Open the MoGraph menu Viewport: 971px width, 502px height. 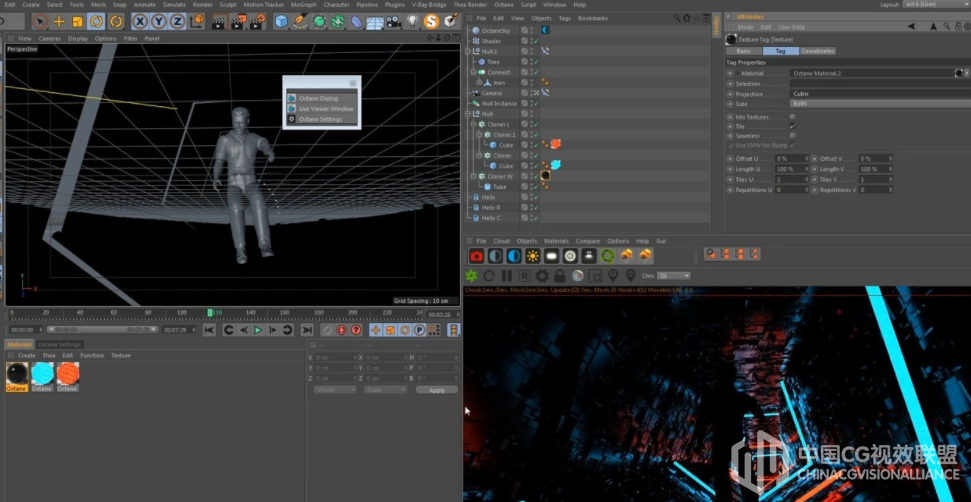click(x=303, y=4)
